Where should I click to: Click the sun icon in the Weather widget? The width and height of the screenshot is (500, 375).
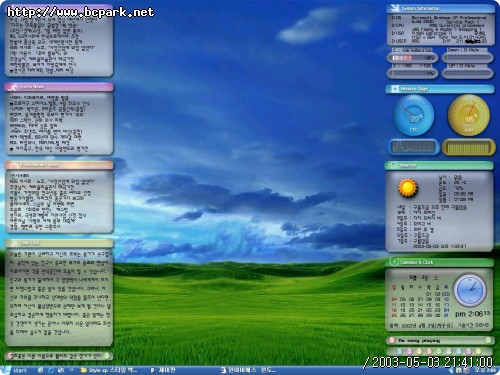click(408, 188)
